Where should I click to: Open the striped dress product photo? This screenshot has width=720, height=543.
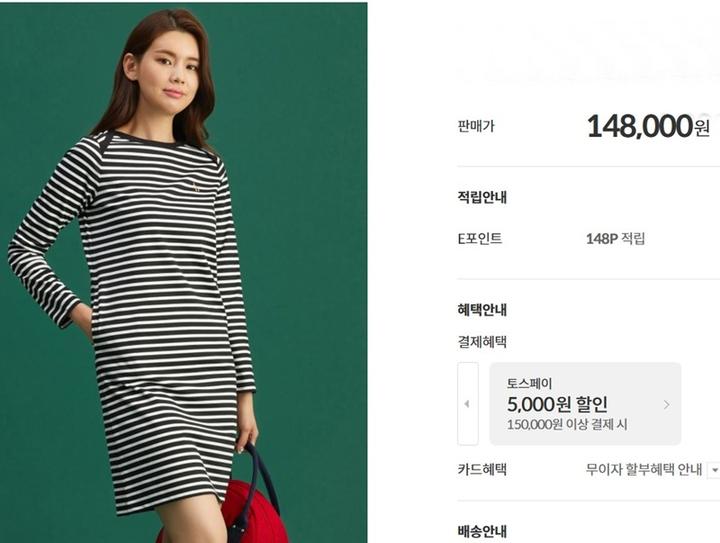184,273
